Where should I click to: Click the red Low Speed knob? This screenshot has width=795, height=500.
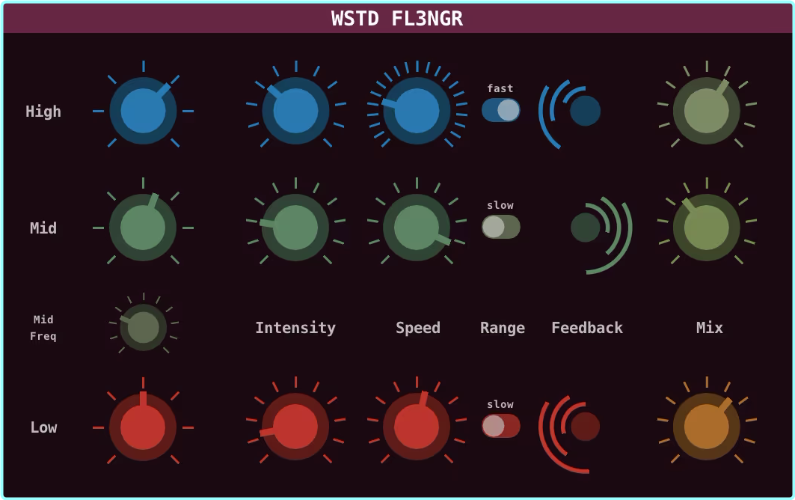[x=417, y=427]
